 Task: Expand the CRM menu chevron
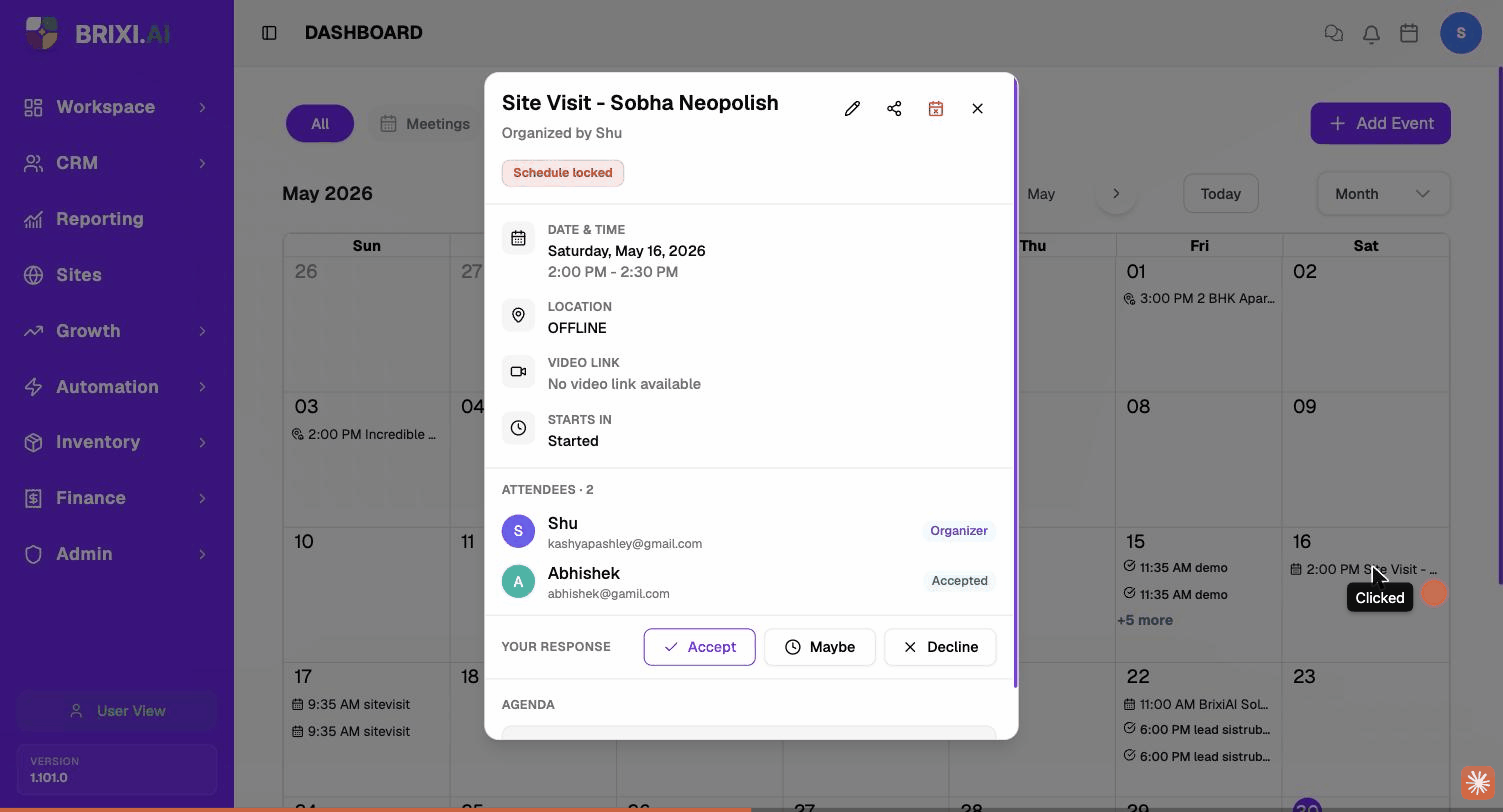pyautogui.click(x=202, y=163)
